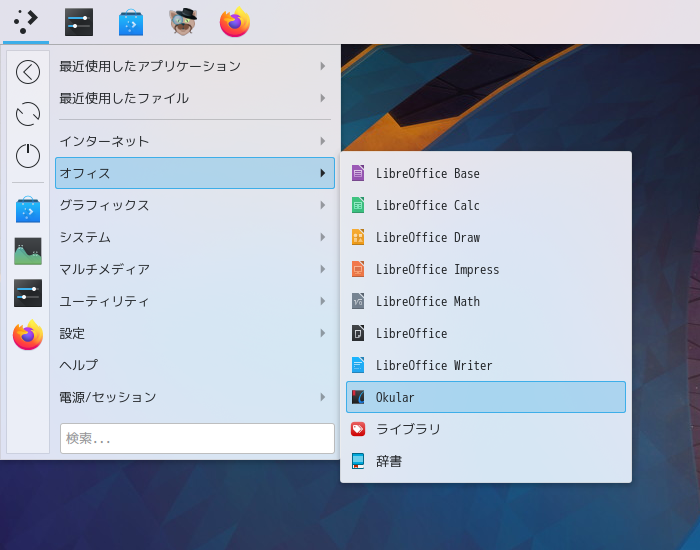Select the マルチメディア category label
This screenshot has height=550, width=700.
click(104, 269)
